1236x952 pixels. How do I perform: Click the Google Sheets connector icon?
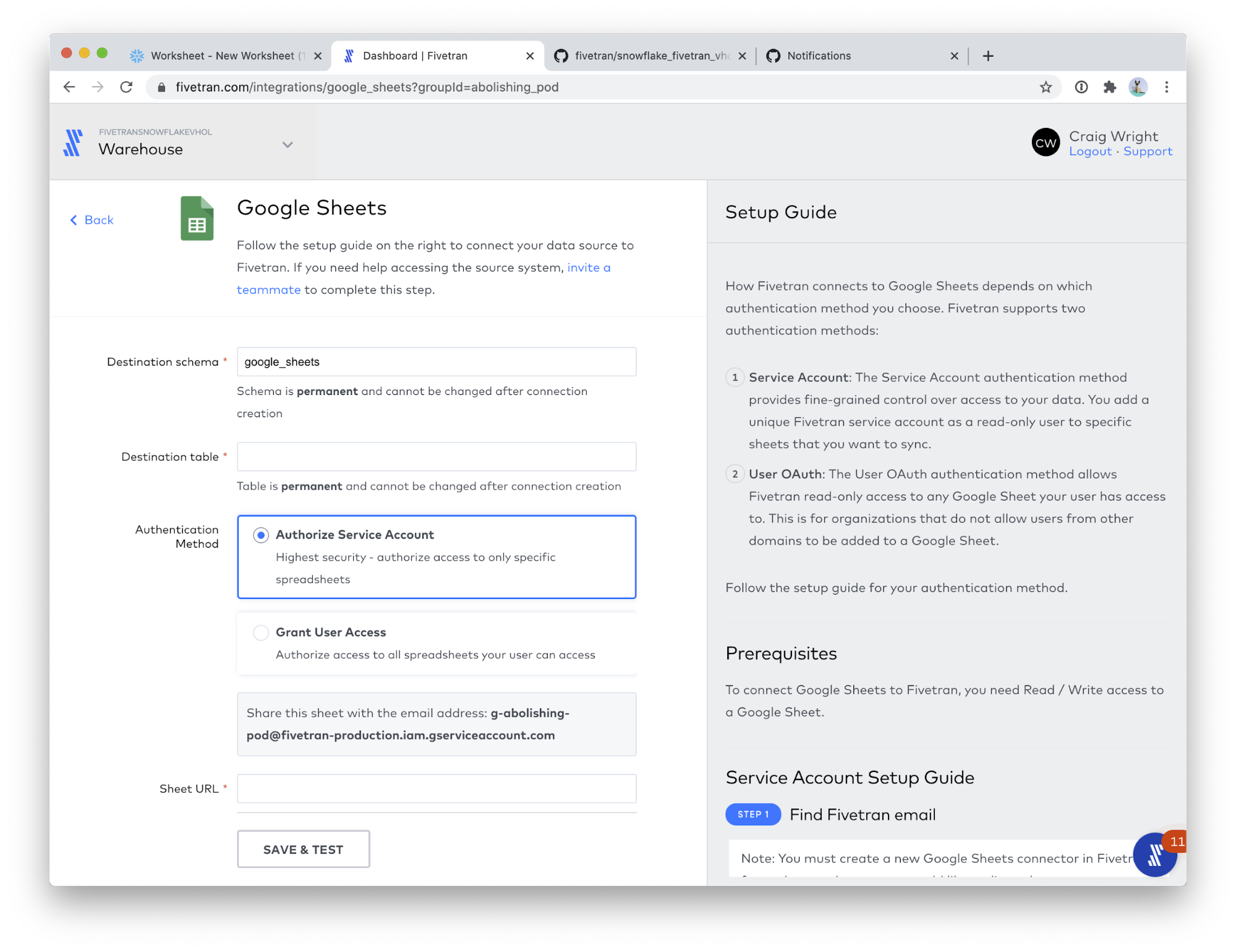tap(197, 218)
